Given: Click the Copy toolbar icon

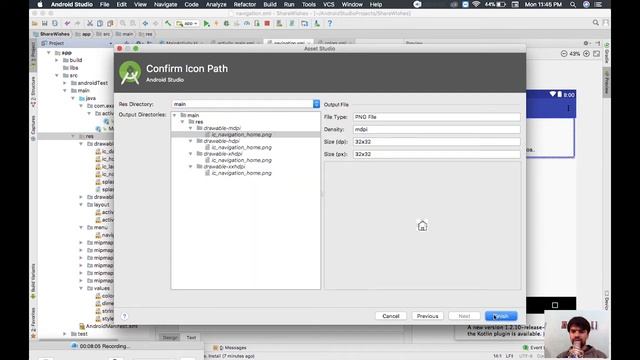Looking at the screenshot, I should (100, 24).
